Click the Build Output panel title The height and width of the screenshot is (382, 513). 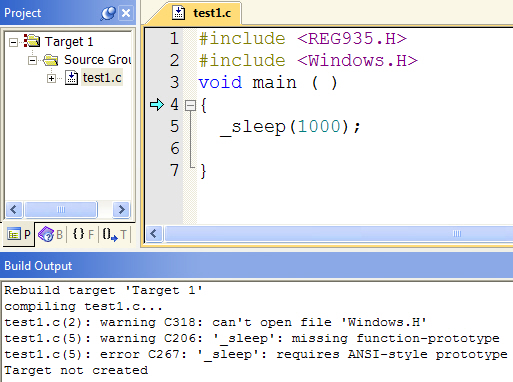coord(38,266)
